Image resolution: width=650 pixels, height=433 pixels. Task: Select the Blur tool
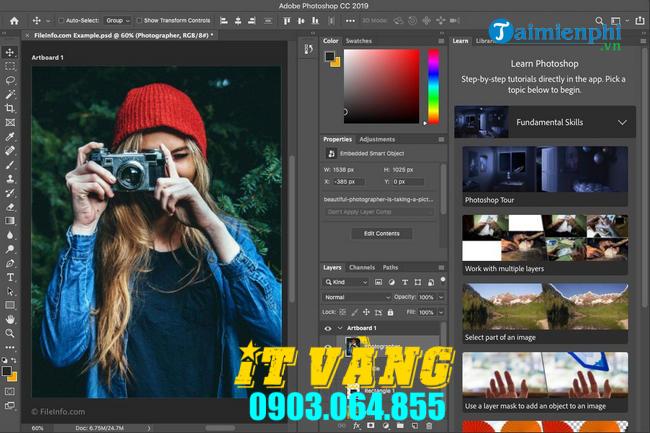pyautogui.click(x=10, y=235)
